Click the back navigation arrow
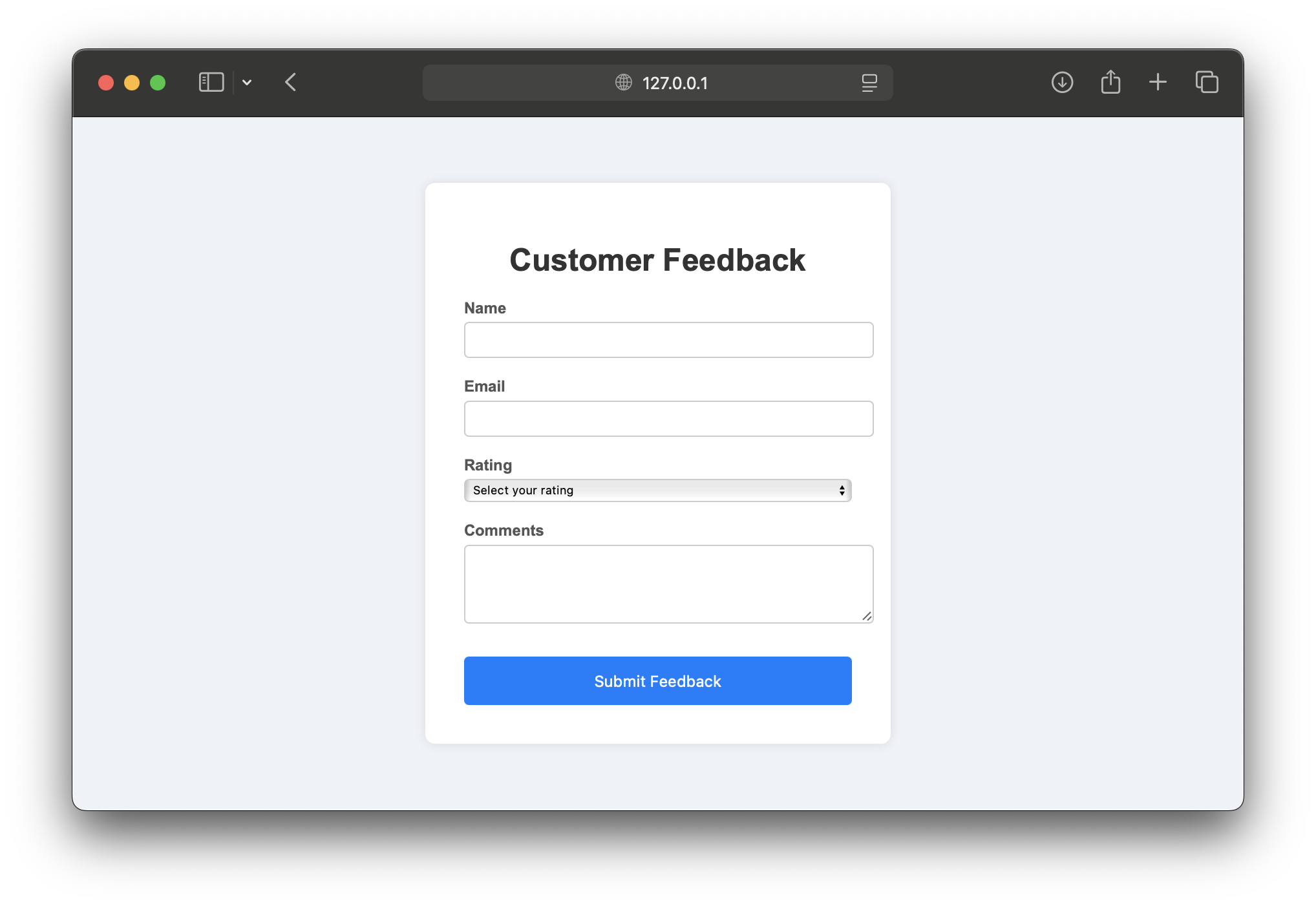This screenshot has height=906, width=1316. (290, 82)
